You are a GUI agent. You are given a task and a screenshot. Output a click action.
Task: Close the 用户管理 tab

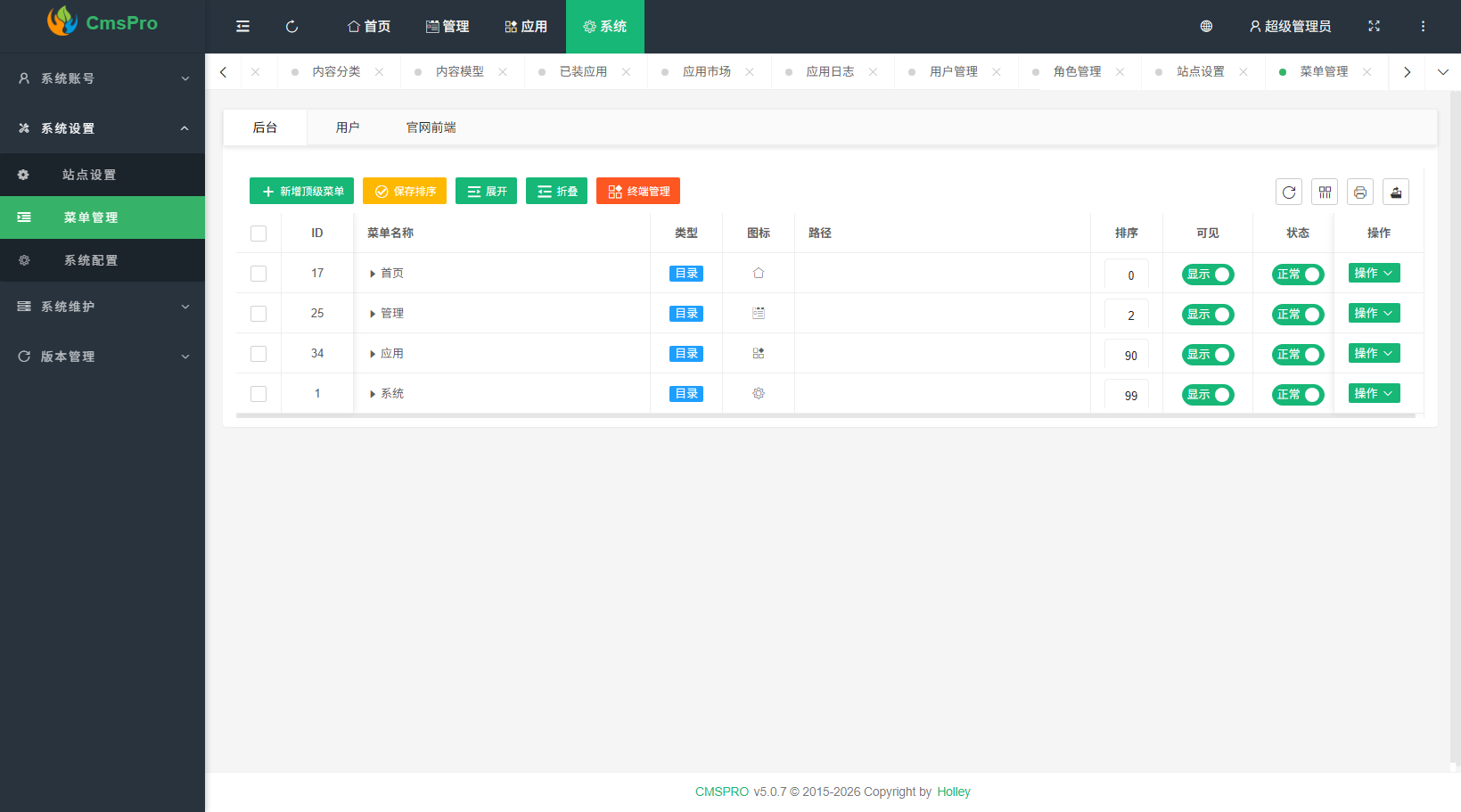tap(997, 72)
